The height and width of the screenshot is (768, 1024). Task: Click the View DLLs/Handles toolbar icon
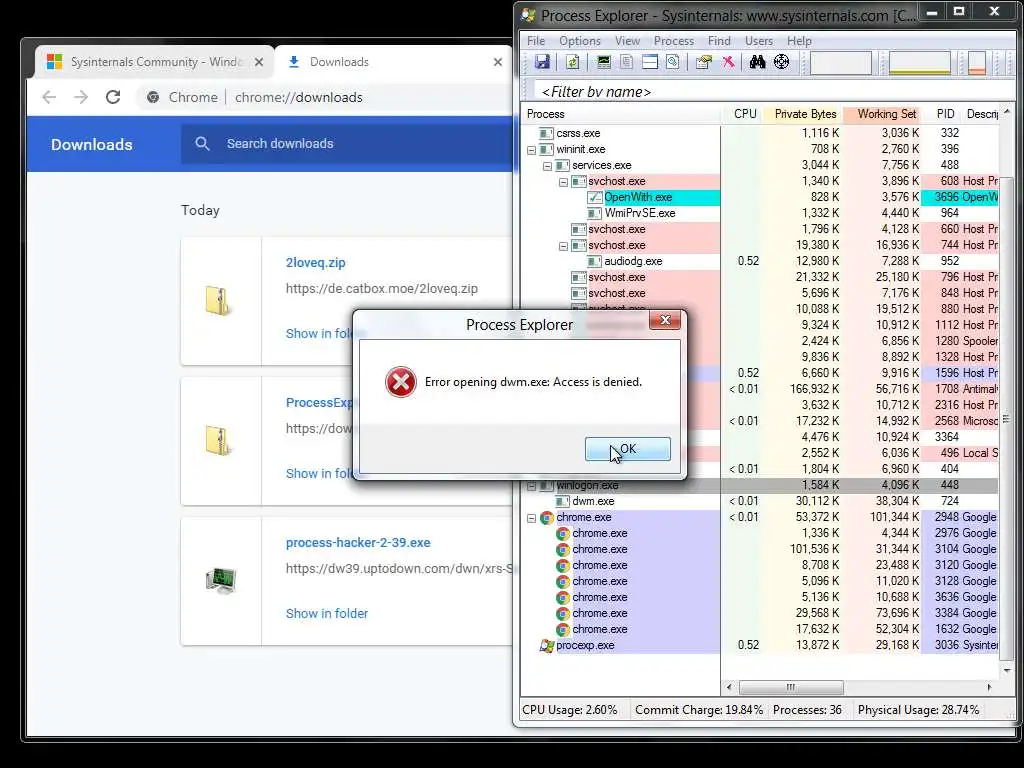click(x=673, y=62)
